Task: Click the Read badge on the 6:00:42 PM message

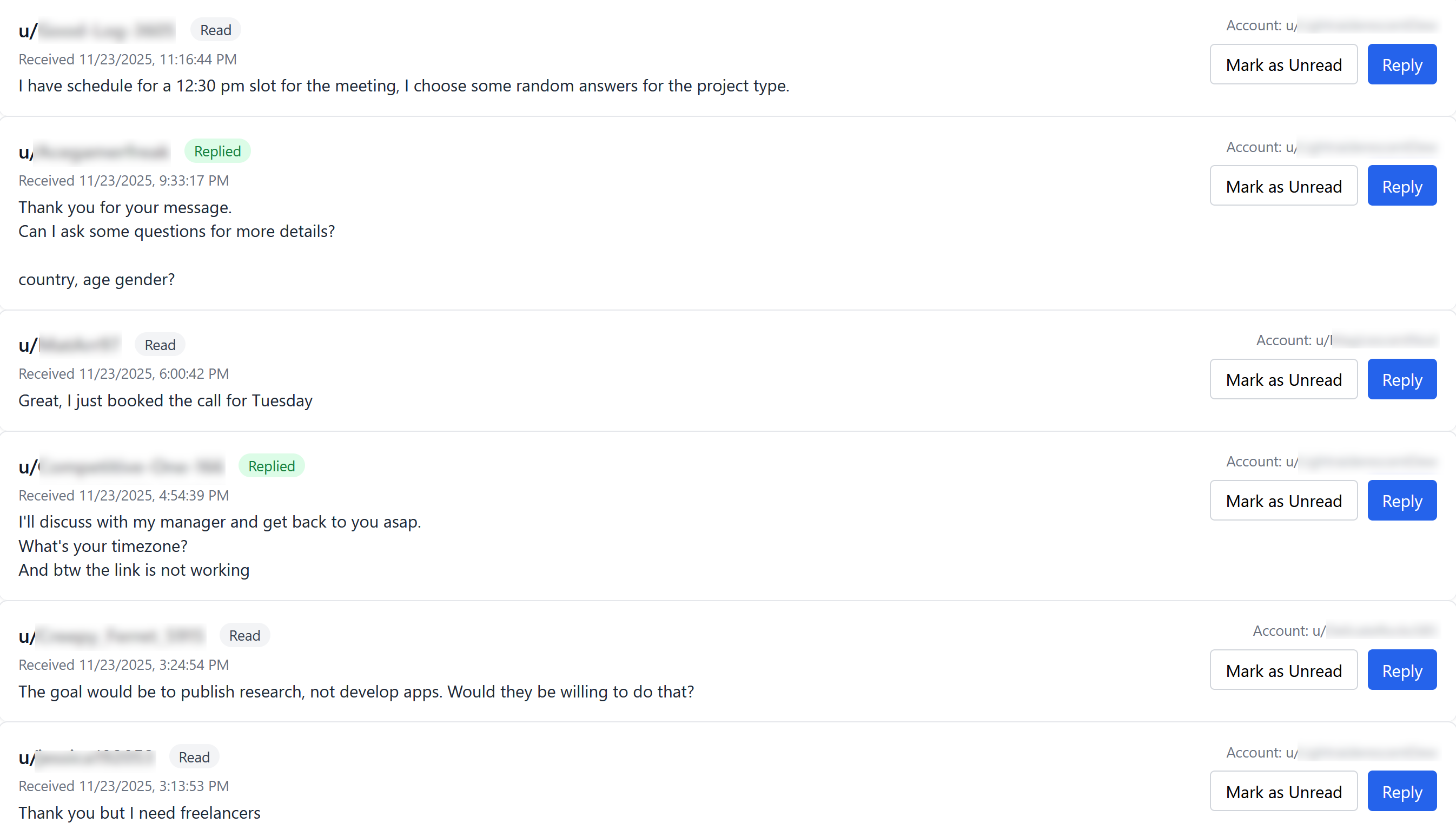Action: [160, 345]
